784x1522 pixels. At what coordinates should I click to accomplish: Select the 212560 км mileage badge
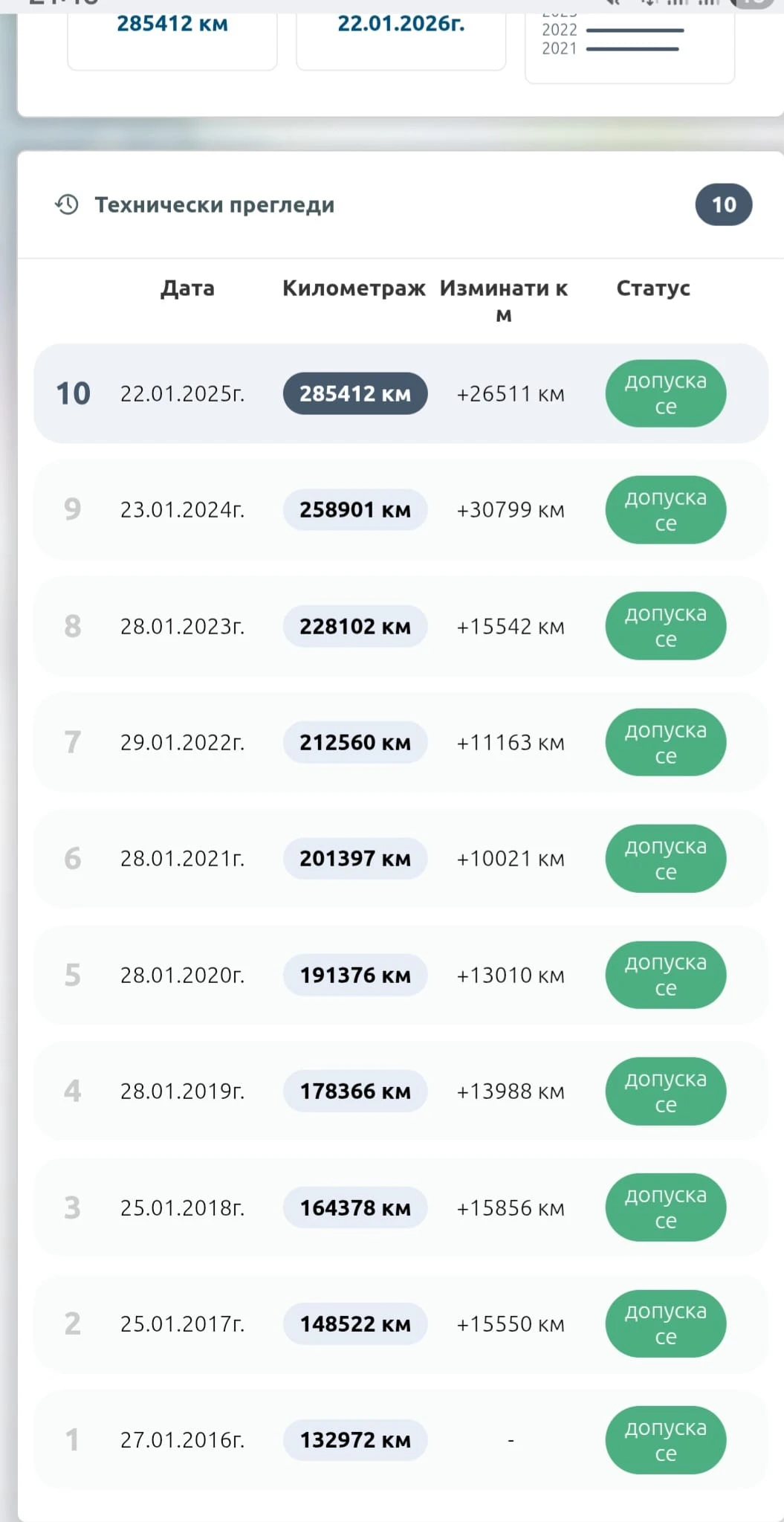tap(355, 742)
